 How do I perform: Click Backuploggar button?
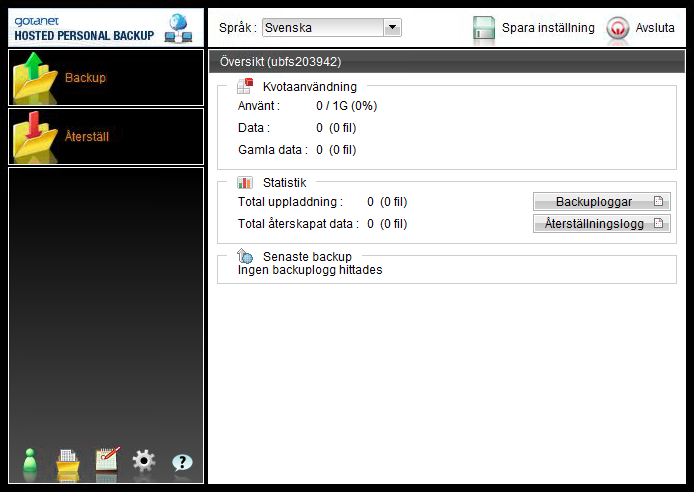tap(601, 201)
